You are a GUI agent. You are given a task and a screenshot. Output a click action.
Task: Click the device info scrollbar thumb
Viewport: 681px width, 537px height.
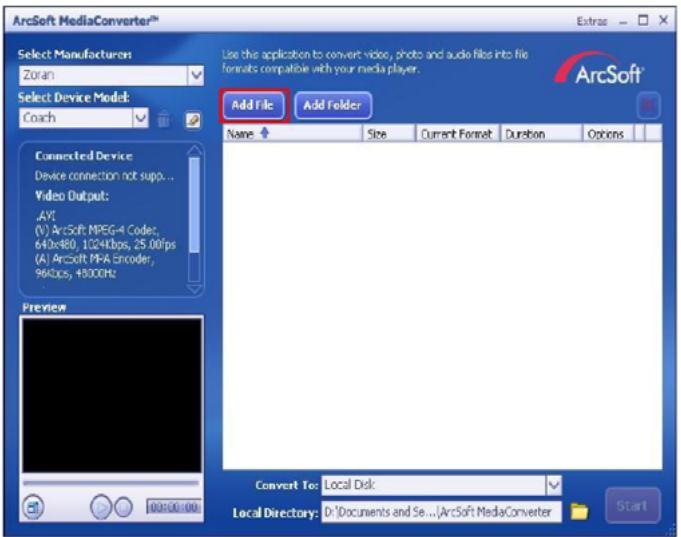click(195, 205)
